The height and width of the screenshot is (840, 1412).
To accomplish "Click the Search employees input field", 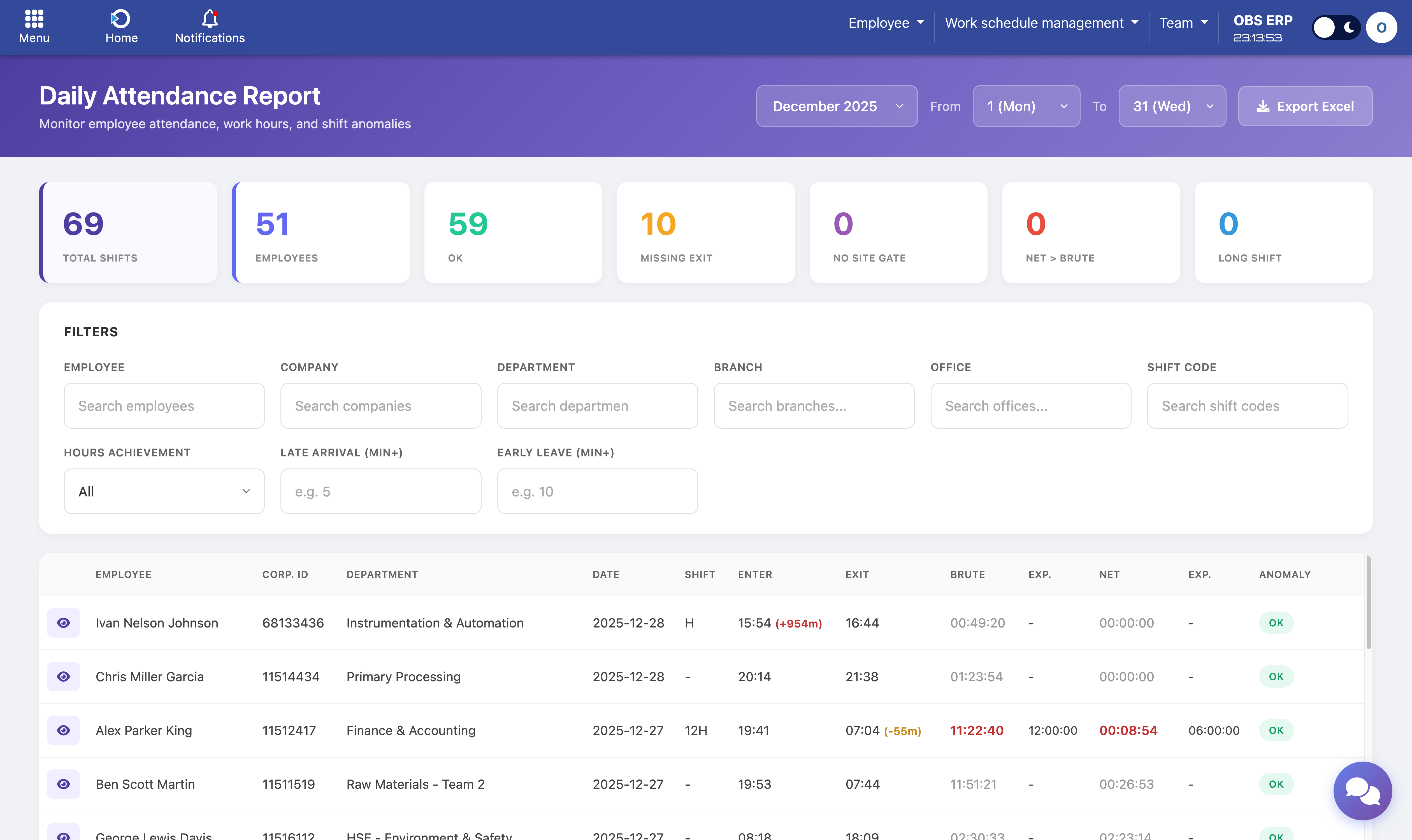I will (x=164, y=406).
